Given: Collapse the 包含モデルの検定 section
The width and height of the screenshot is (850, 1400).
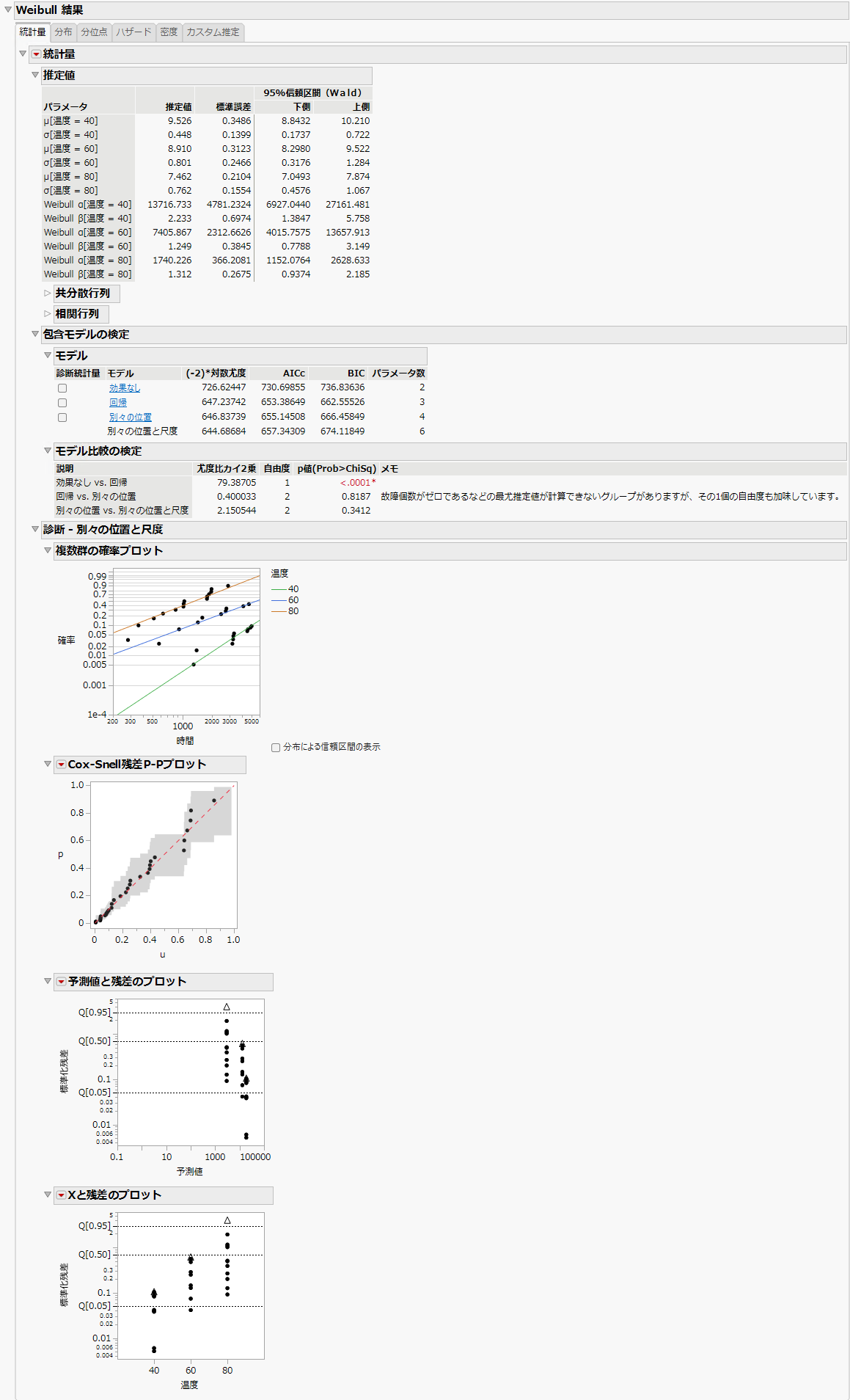Looking at the screenshot, I should click(35, 334).
